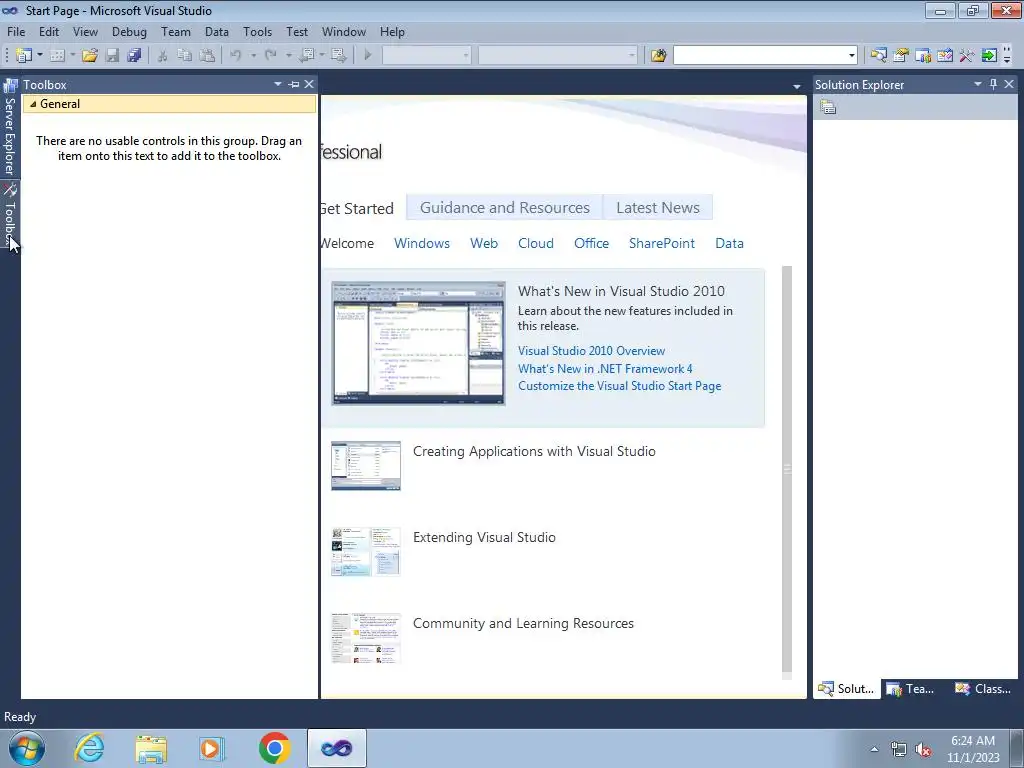Viewport: 1024px width, 768px height.
Task: Click the Cut scissors icon
Action: (x=163, y=56)
